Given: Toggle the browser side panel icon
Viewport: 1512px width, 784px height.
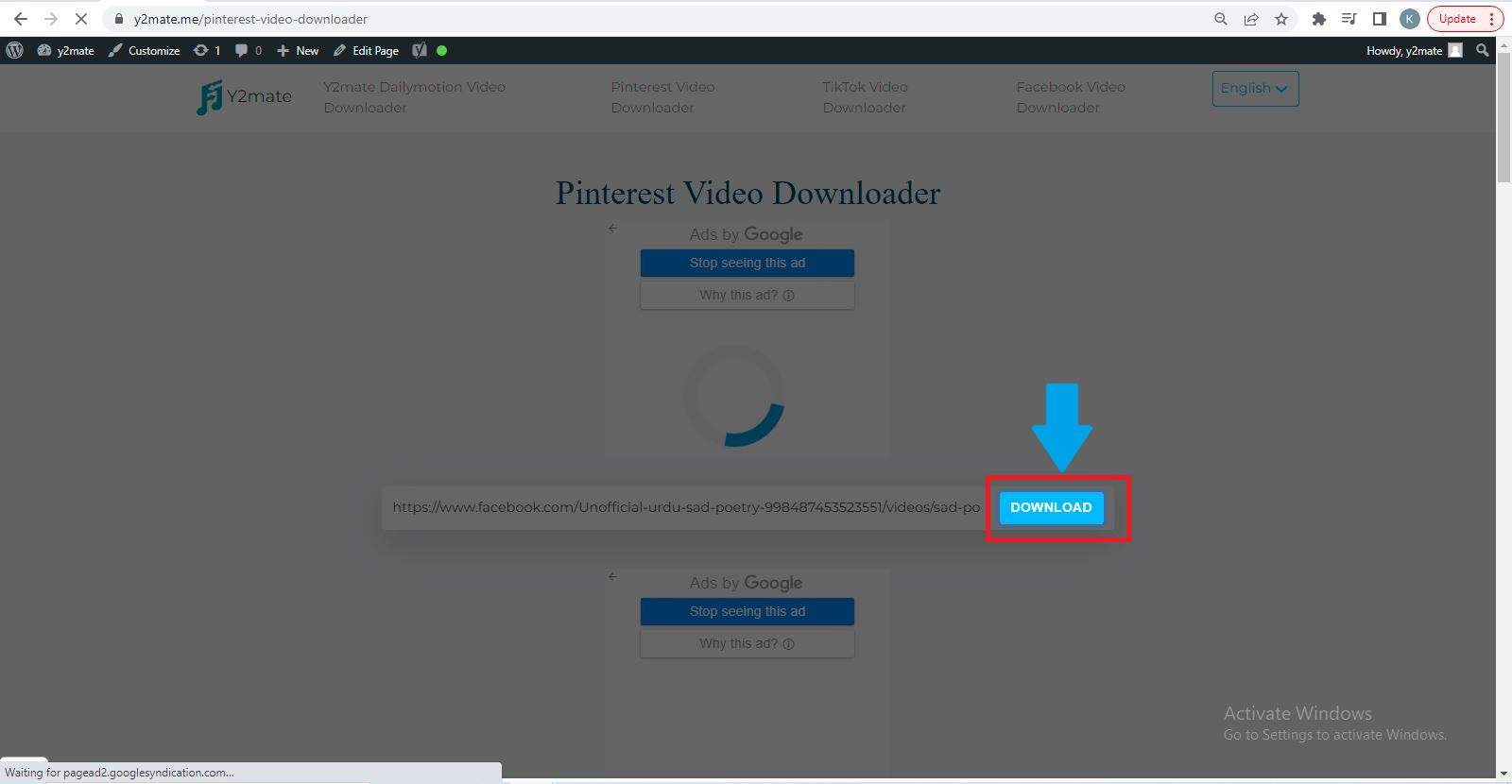Looking at the screenshot, I should tap(1380, 19).
